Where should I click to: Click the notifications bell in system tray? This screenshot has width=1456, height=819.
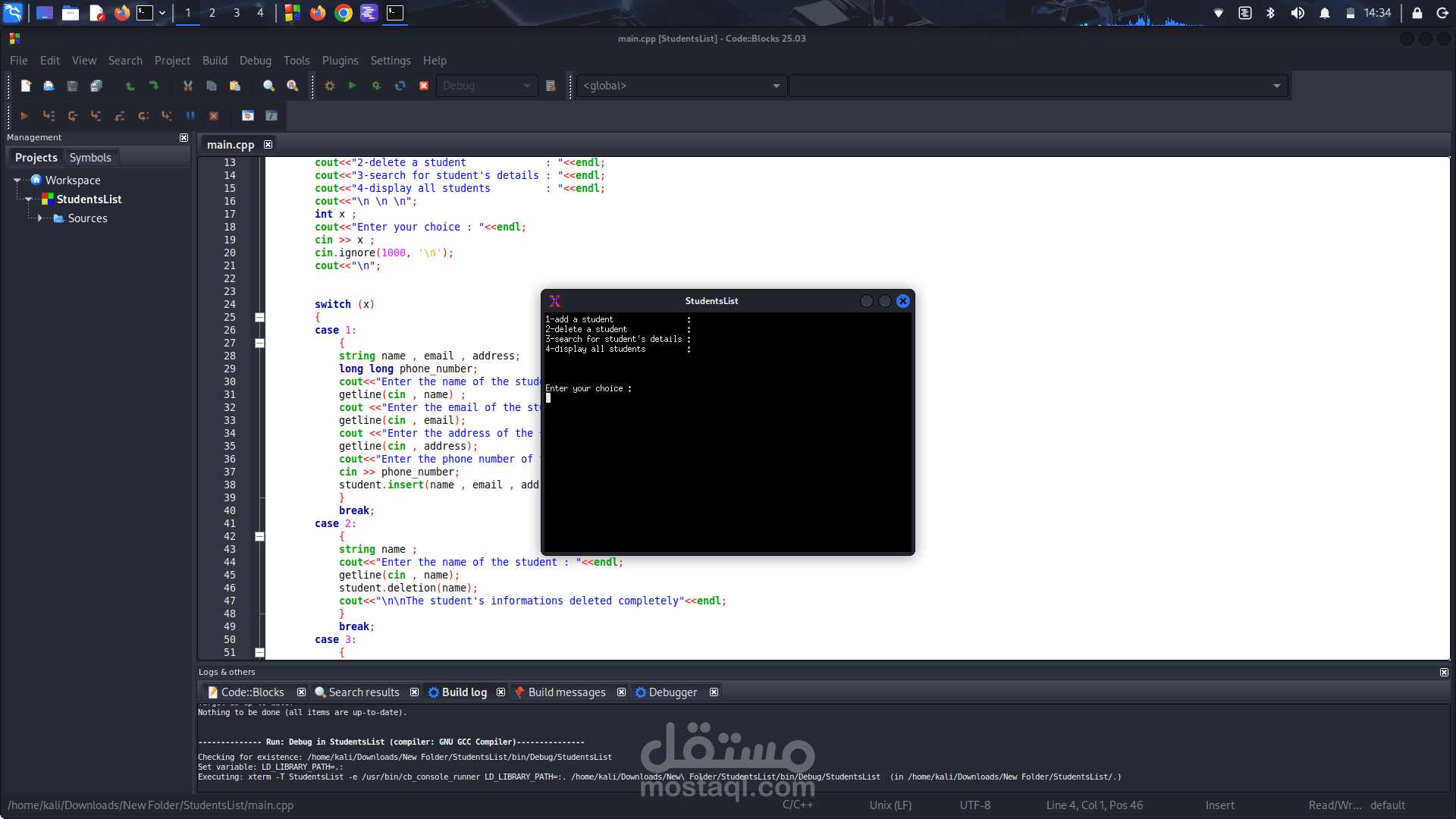tap(1325, 13)
